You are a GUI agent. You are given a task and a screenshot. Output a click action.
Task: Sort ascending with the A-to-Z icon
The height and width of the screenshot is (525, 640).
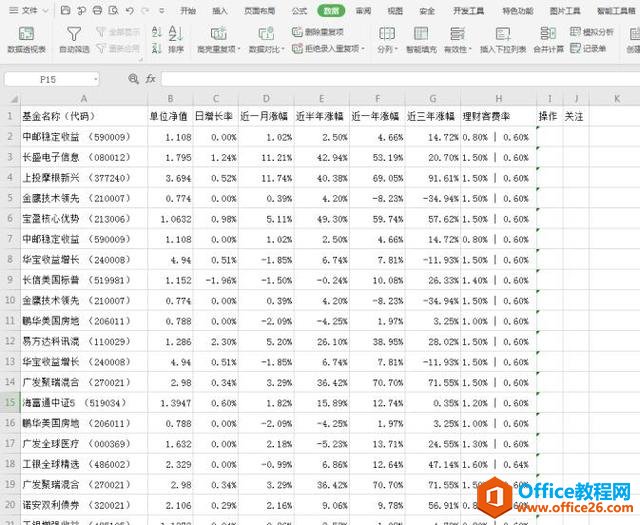[x=157, y=32]
